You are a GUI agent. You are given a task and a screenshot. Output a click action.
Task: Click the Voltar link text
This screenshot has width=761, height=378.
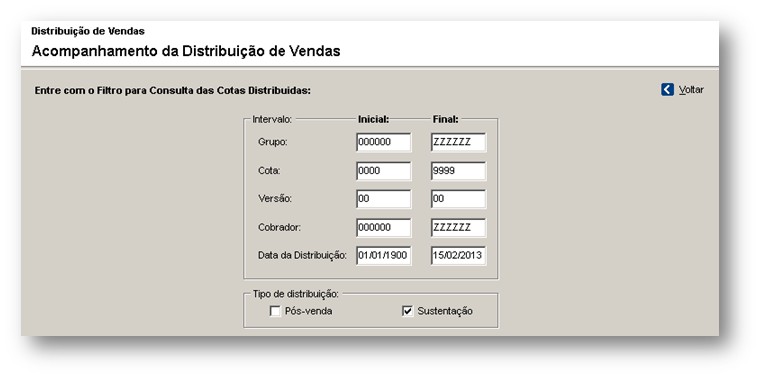pos(691,90)
